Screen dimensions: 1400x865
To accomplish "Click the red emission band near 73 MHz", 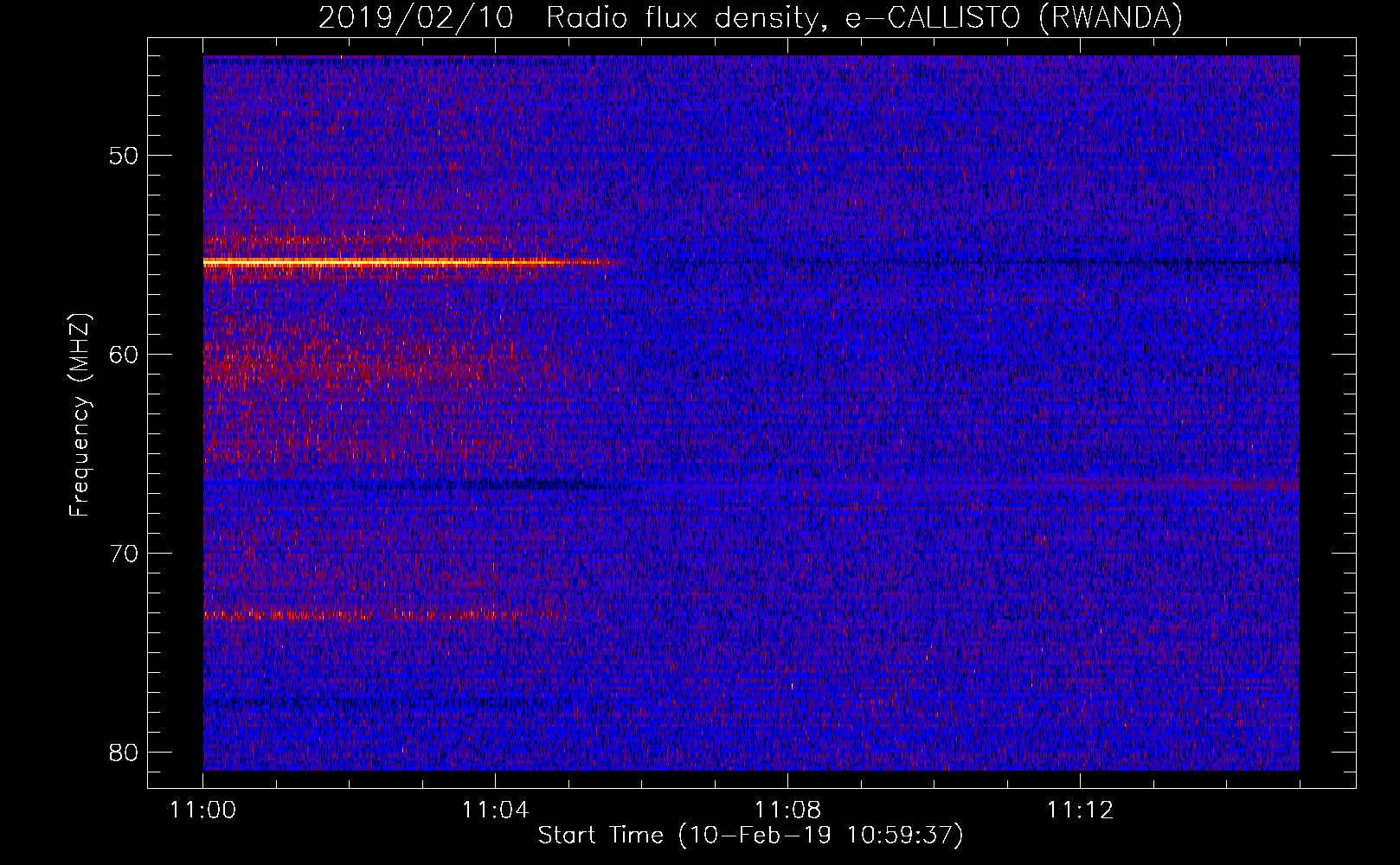I will [x=381, y=616].
